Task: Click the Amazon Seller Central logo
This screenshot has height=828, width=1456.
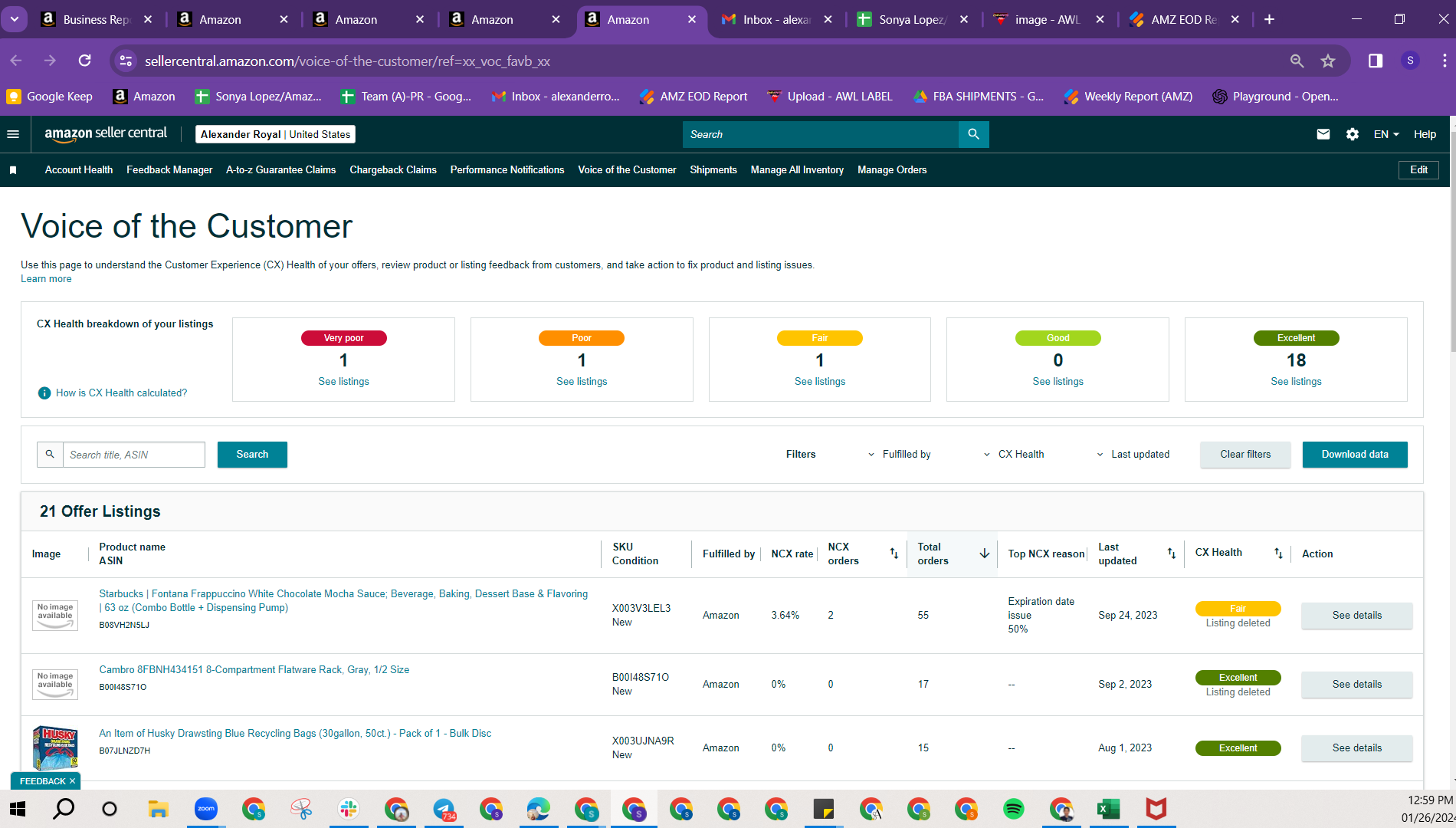Action: [106, 133]
